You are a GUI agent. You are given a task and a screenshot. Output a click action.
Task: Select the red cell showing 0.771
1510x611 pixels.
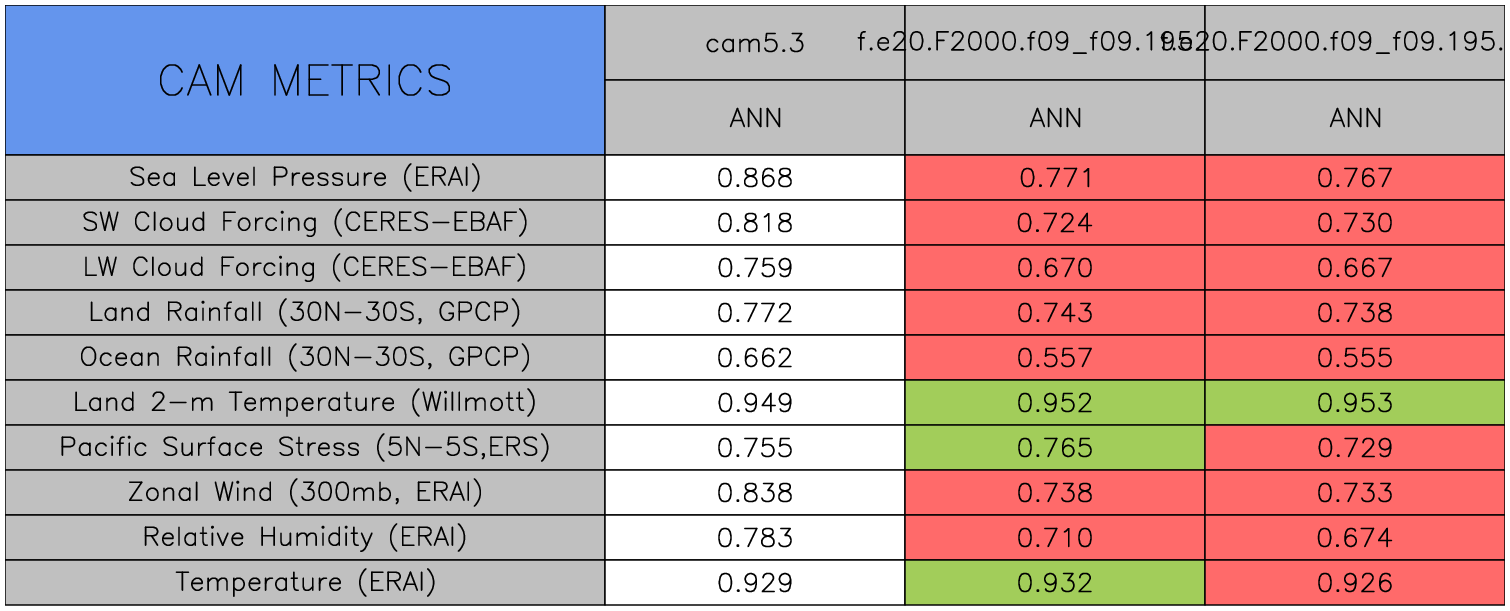pos(1055,178)
